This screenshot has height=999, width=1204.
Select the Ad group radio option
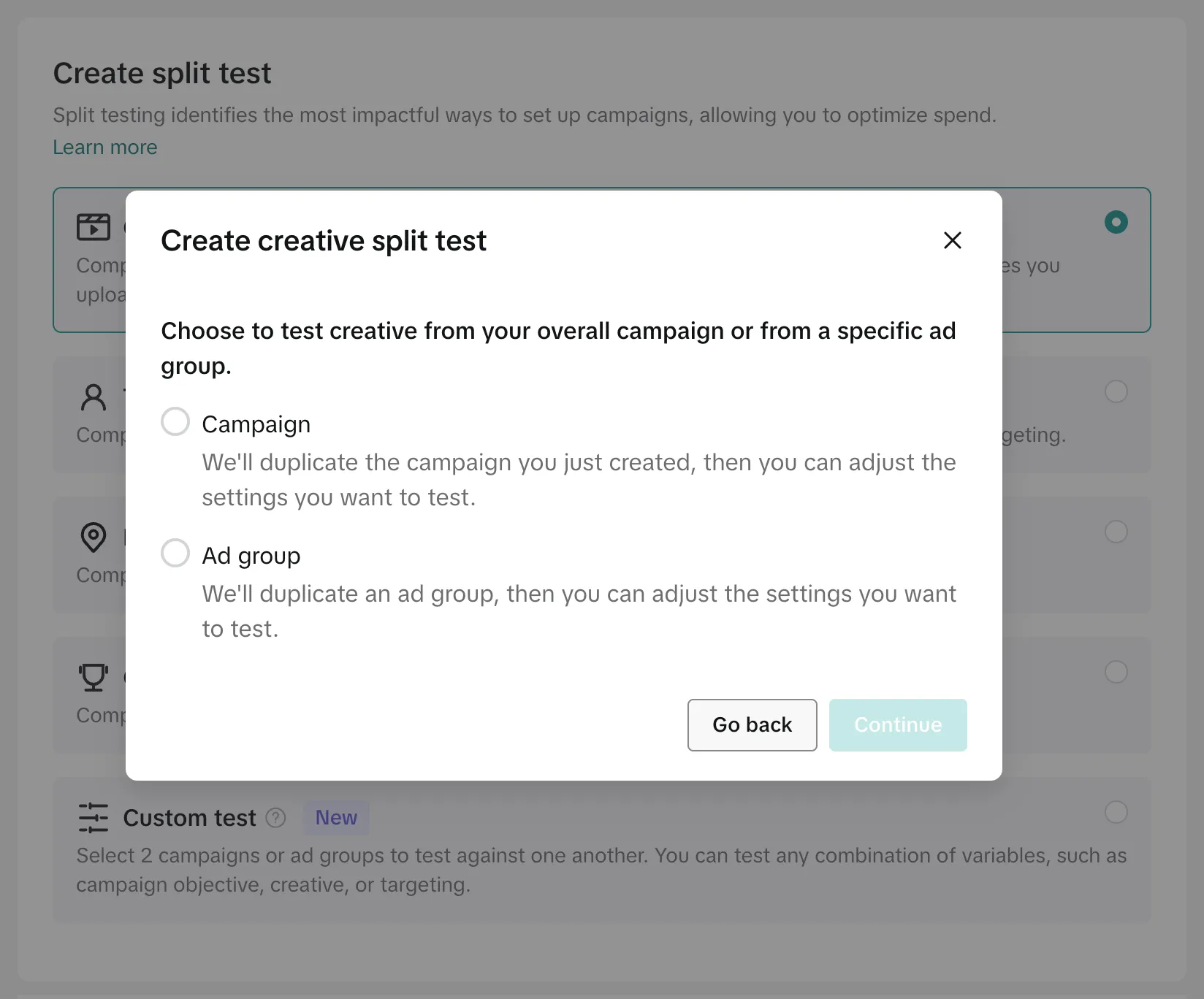[x=175, y=553]
